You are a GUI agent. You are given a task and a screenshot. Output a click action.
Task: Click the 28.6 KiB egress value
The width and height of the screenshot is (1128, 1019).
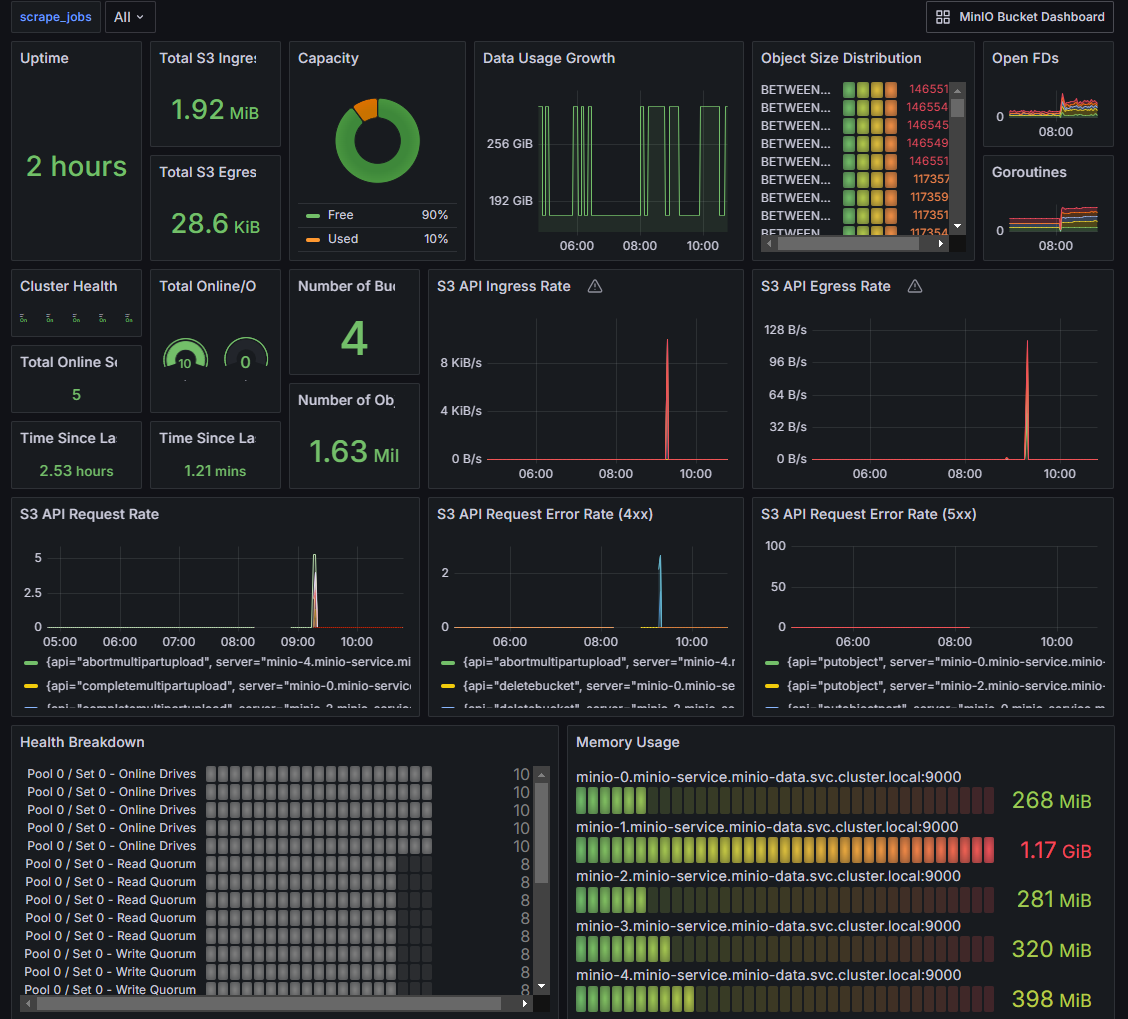[x=215, y=224]
